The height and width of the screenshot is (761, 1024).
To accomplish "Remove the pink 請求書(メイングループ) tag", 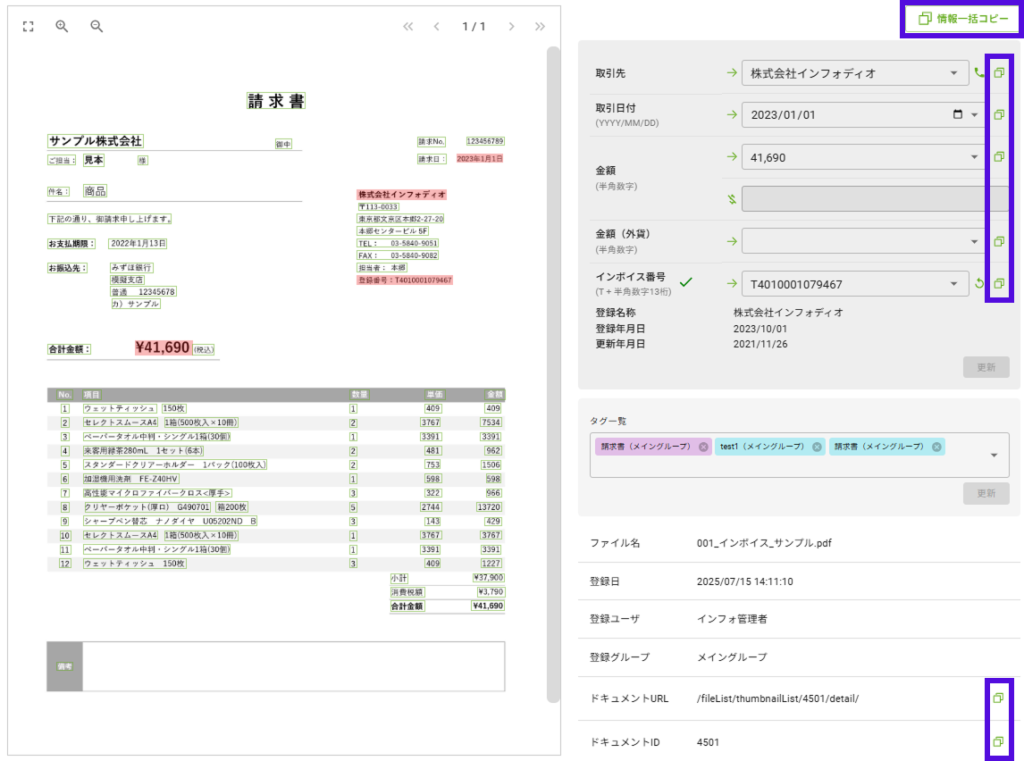I will click(703, 447).
